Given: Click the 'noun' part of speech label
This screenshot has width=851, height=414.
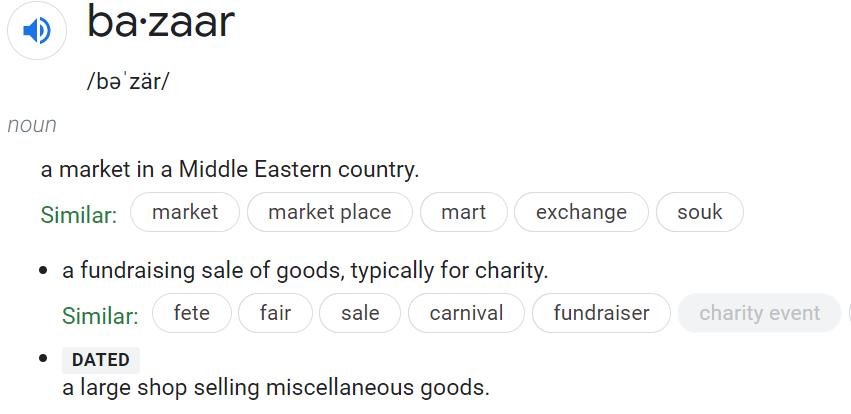Looking at the screenshot, I should click(x=32, y=125).
